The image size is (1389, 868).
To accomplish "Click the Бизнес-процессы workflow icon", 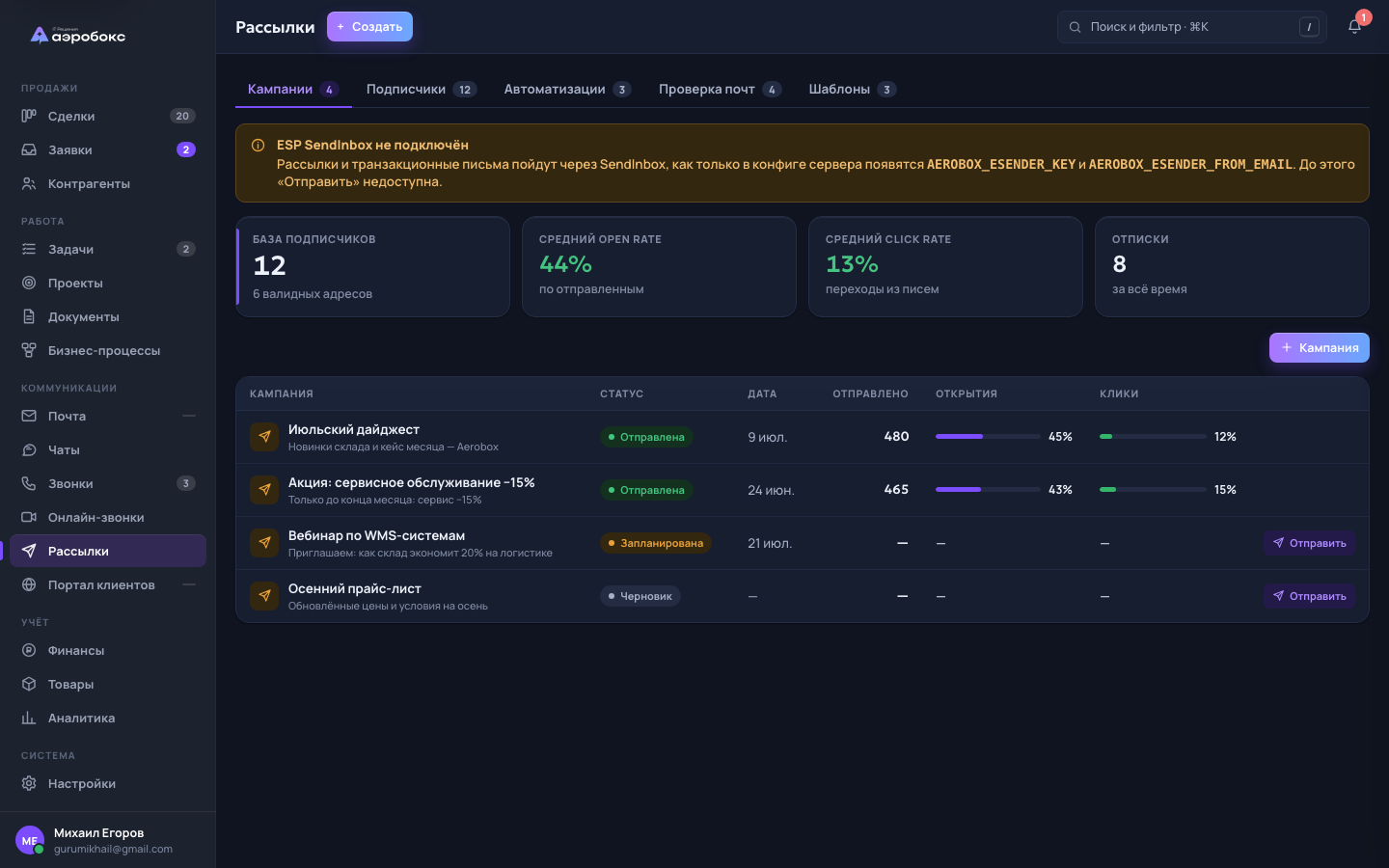I will 29,350.
